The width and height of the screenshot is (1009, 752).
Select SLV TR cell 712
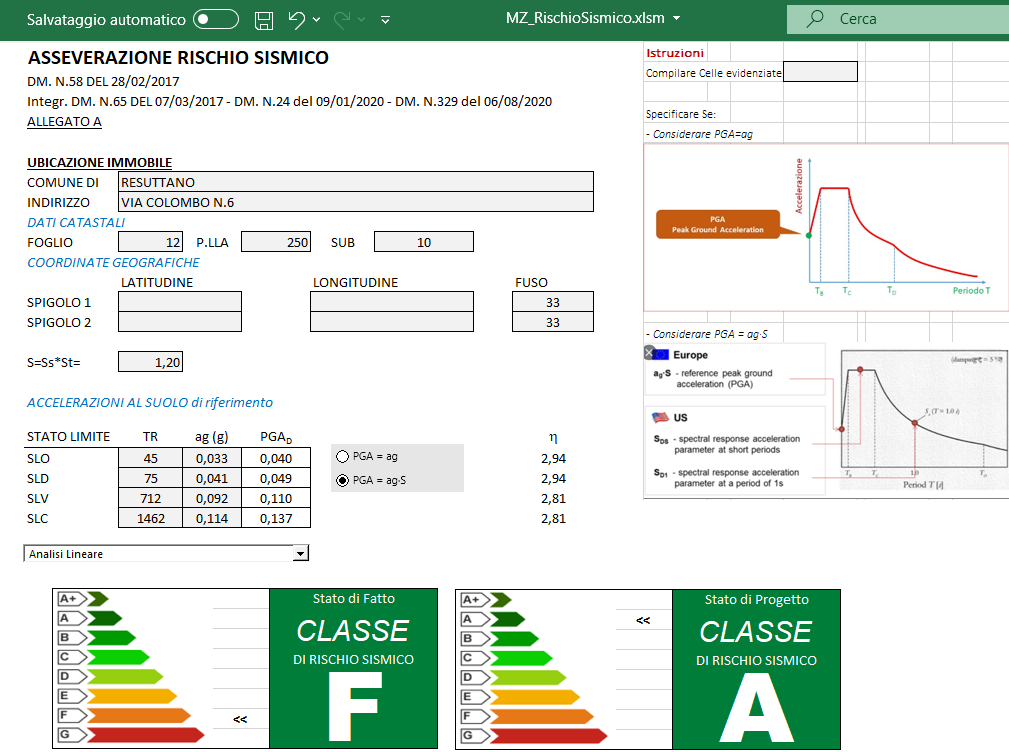151,498
